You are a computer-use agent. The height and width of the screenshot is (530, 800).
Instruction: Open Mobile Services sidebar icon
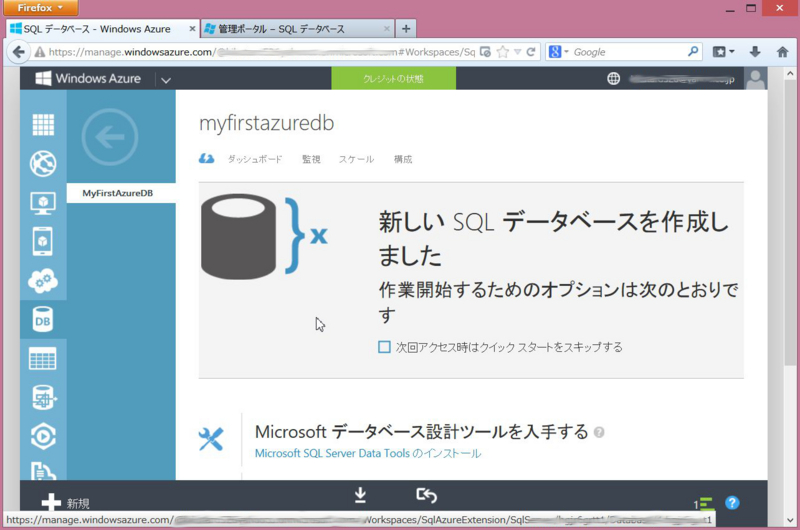pos(43,241)
